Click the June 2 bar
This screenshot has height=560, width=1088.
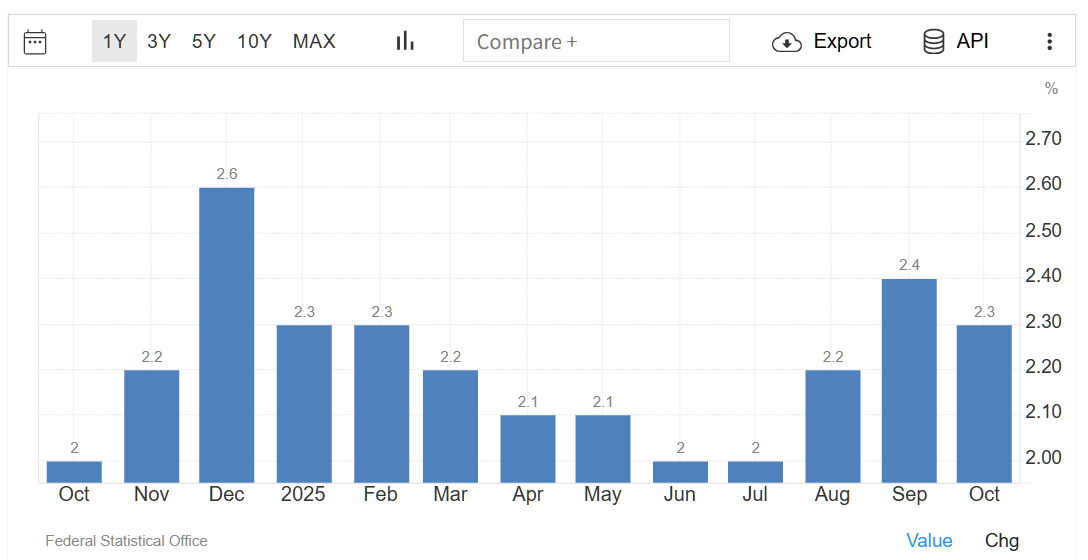(680, 472)
